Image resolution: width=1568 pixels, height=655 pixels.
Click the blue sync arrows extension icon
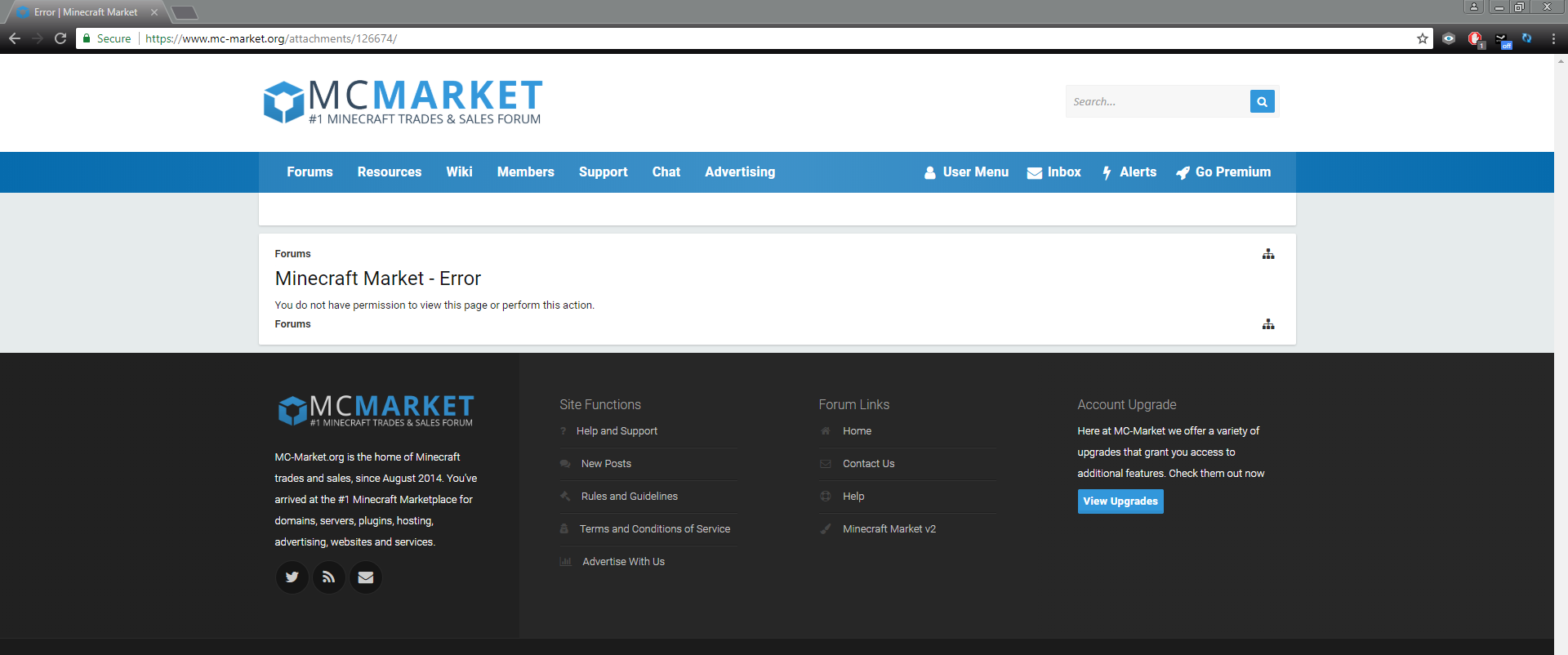[x=1527, y=38]
